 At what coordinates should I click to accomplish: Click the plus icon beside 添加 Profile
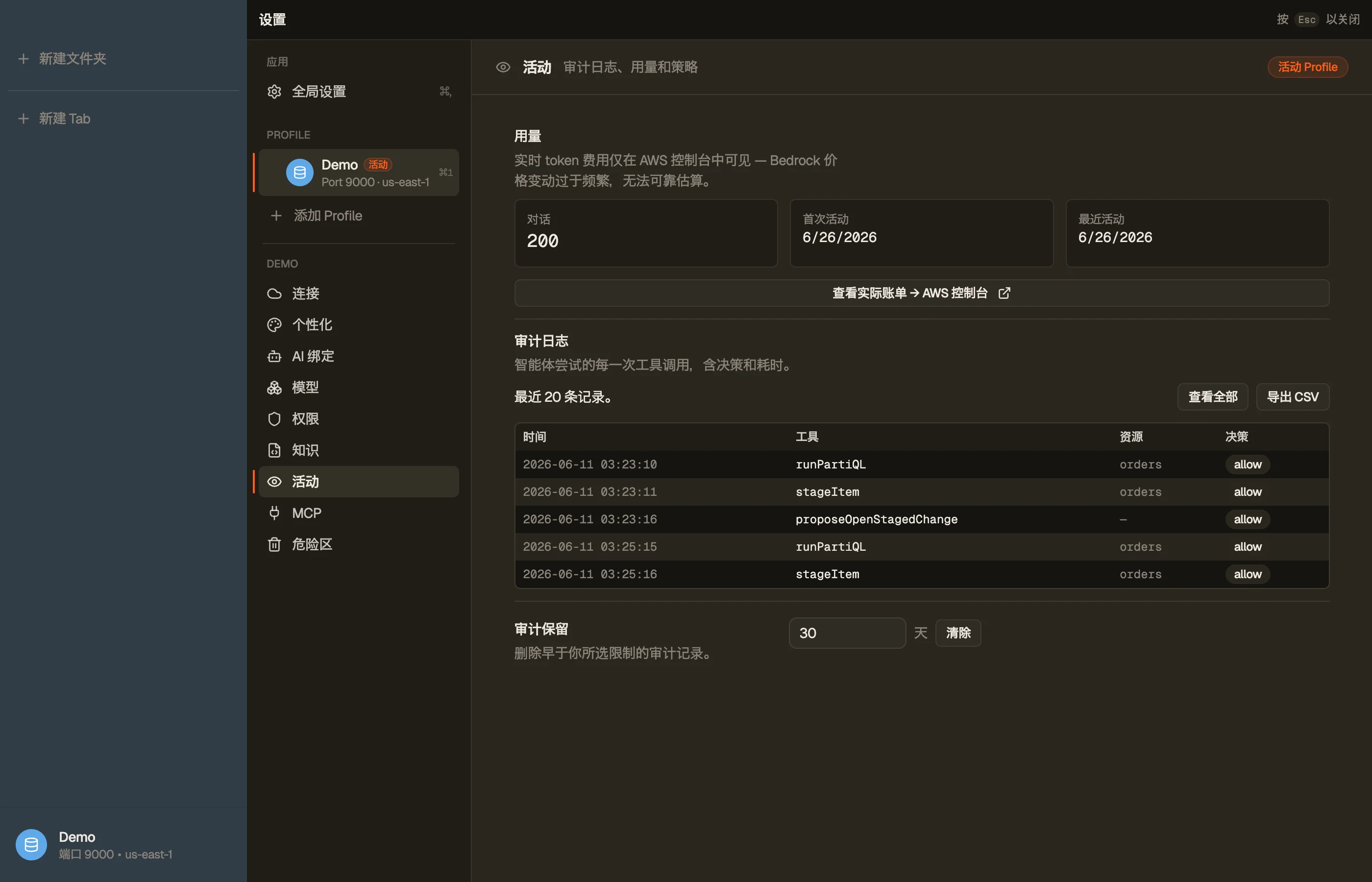(276, 215)
